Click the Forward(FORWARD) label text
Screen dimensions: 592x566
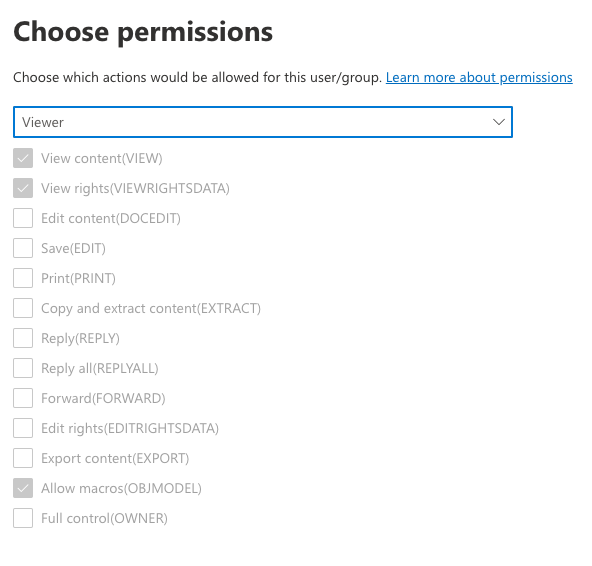pyautogui.click(x=103, y=398)
